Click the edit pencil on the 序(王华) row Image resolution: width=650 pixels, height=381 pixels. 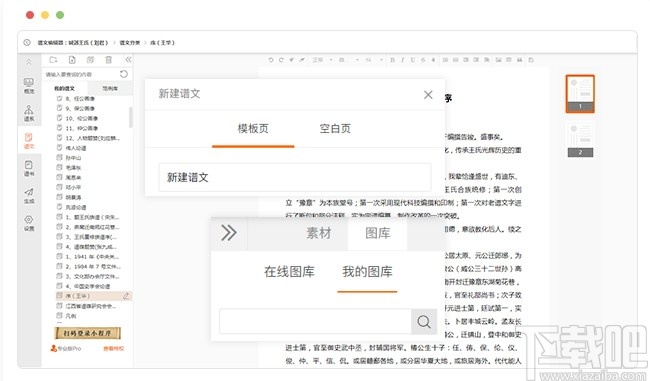tap(126, 296)
